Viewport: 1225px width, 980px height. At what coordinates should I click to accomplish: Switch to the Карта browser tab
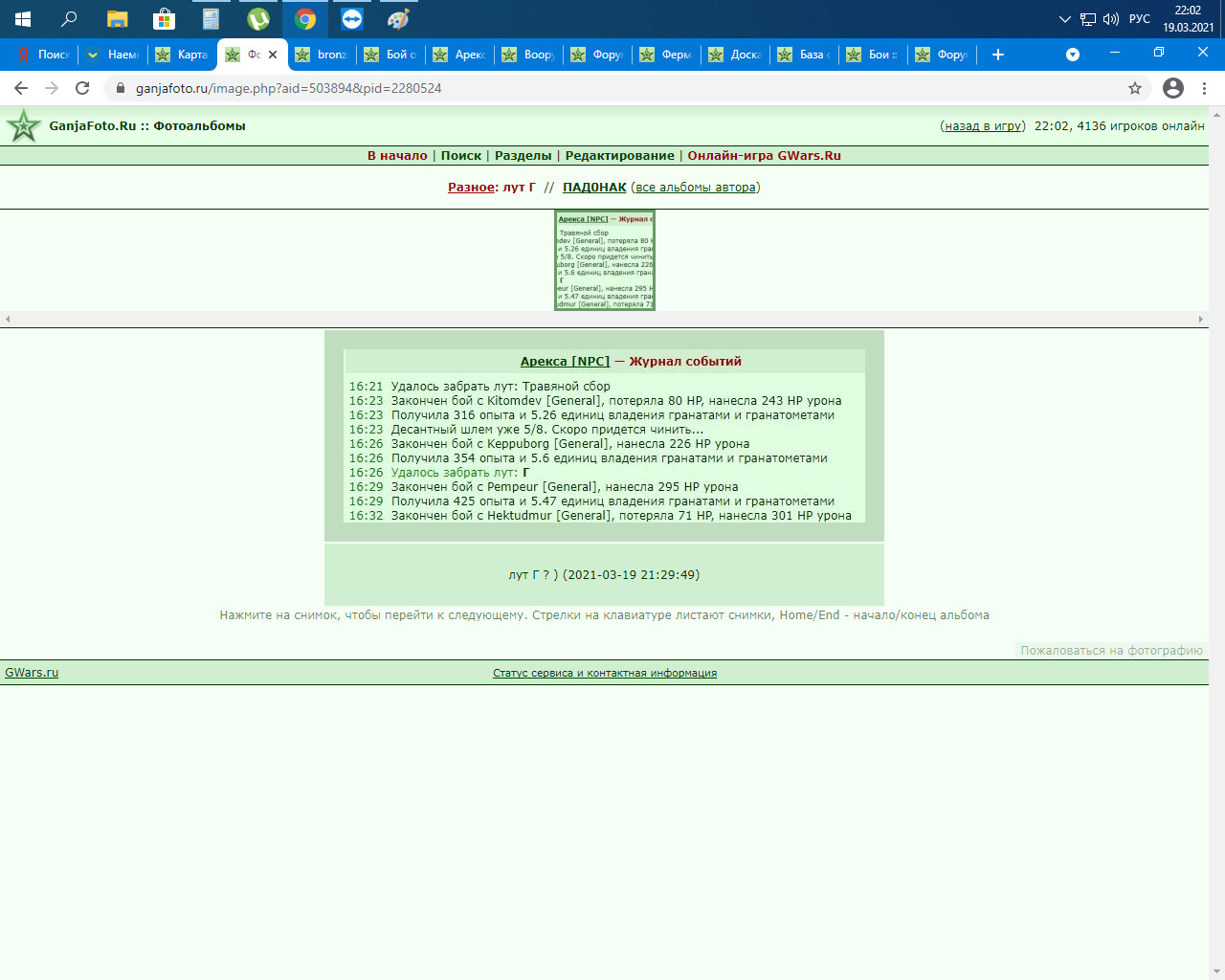pyautogui.click(x=183, y=55)
